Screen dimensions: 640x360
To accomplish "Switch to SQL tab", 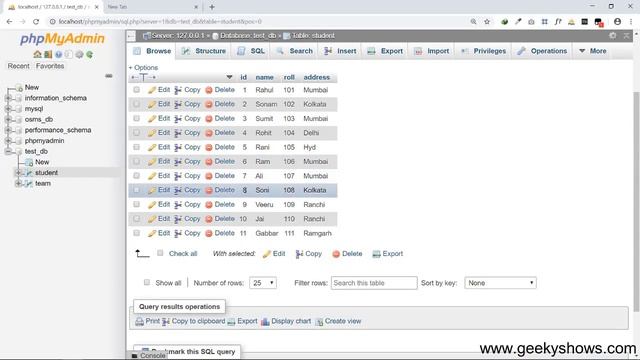I will (x=251, y=51).
